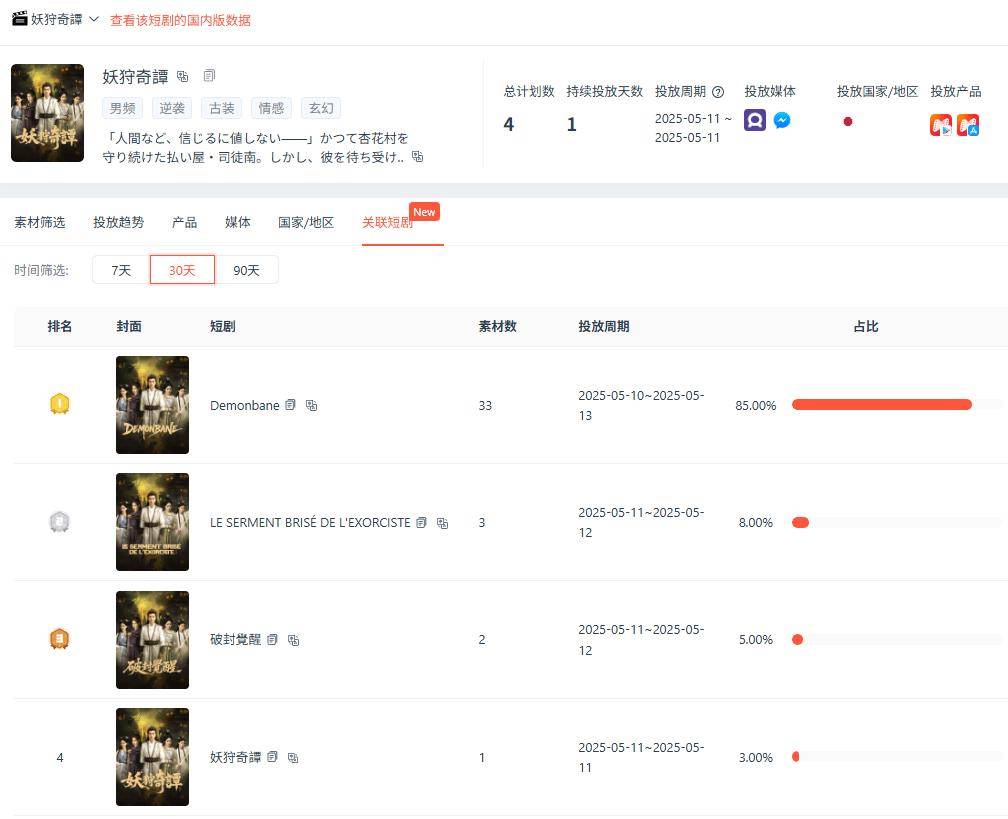This screenshot has width=1008, height=819.
Task: Switch to the 投放趋势 tab
Action: [118, 222]
